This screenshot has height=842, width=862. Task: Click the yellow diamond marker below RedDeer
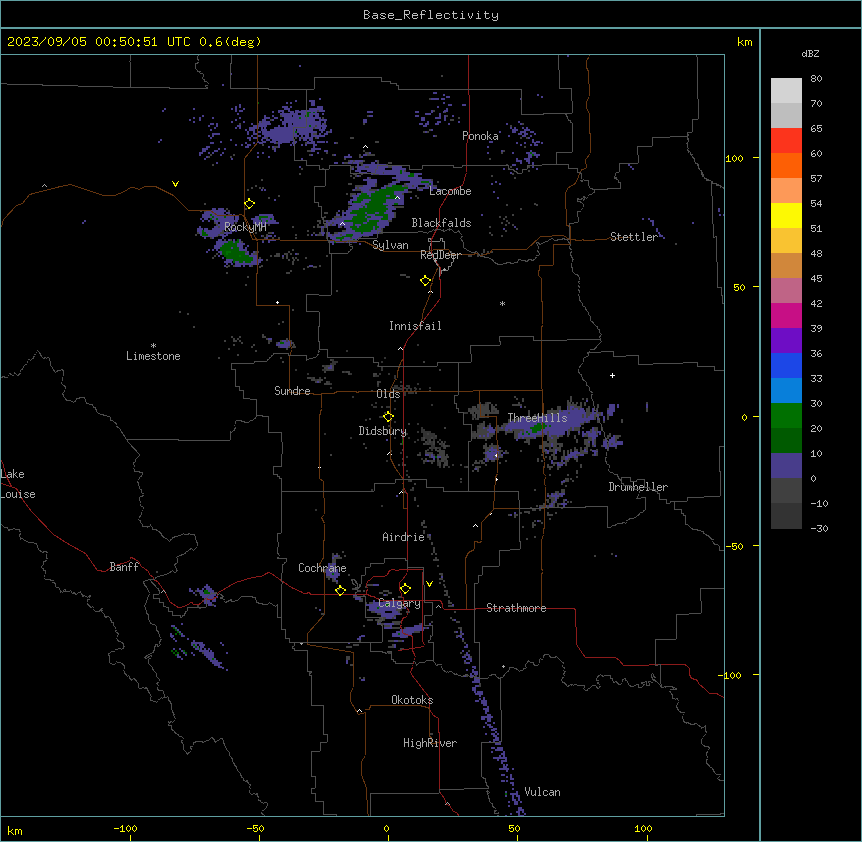425,281
